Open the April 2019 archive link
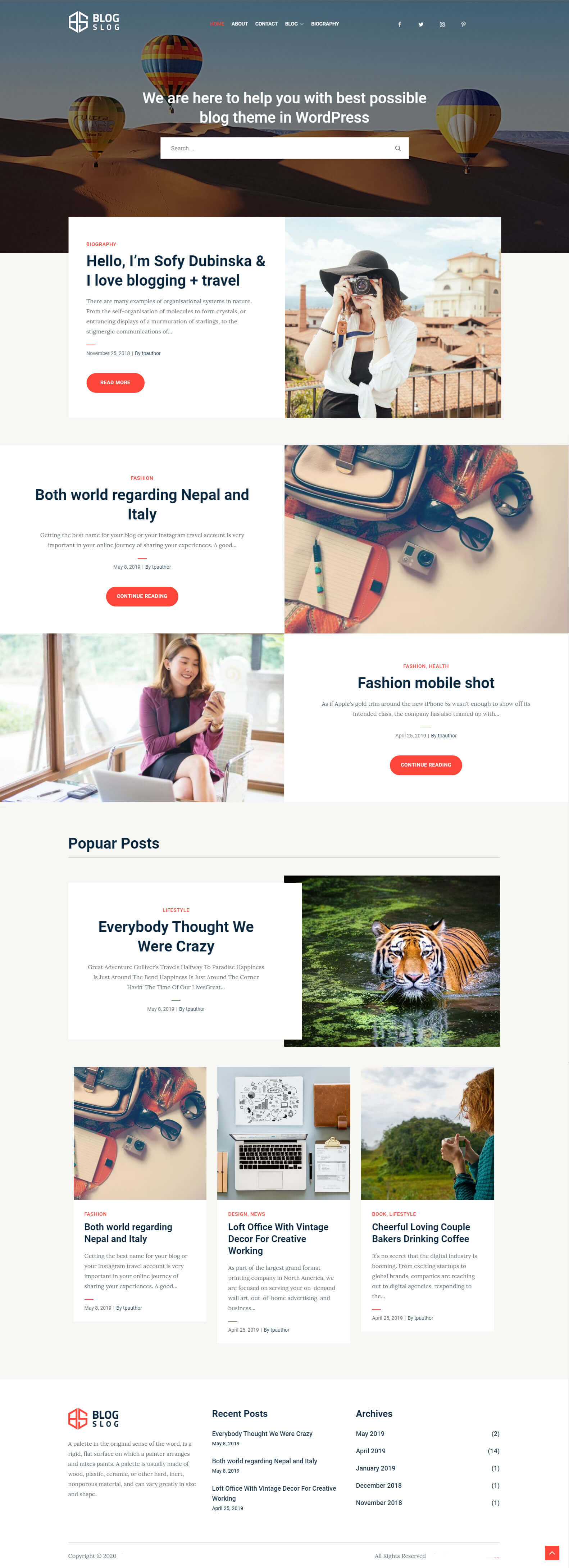The width and height of the screenshot is (569, 1568). point(370,1450)
